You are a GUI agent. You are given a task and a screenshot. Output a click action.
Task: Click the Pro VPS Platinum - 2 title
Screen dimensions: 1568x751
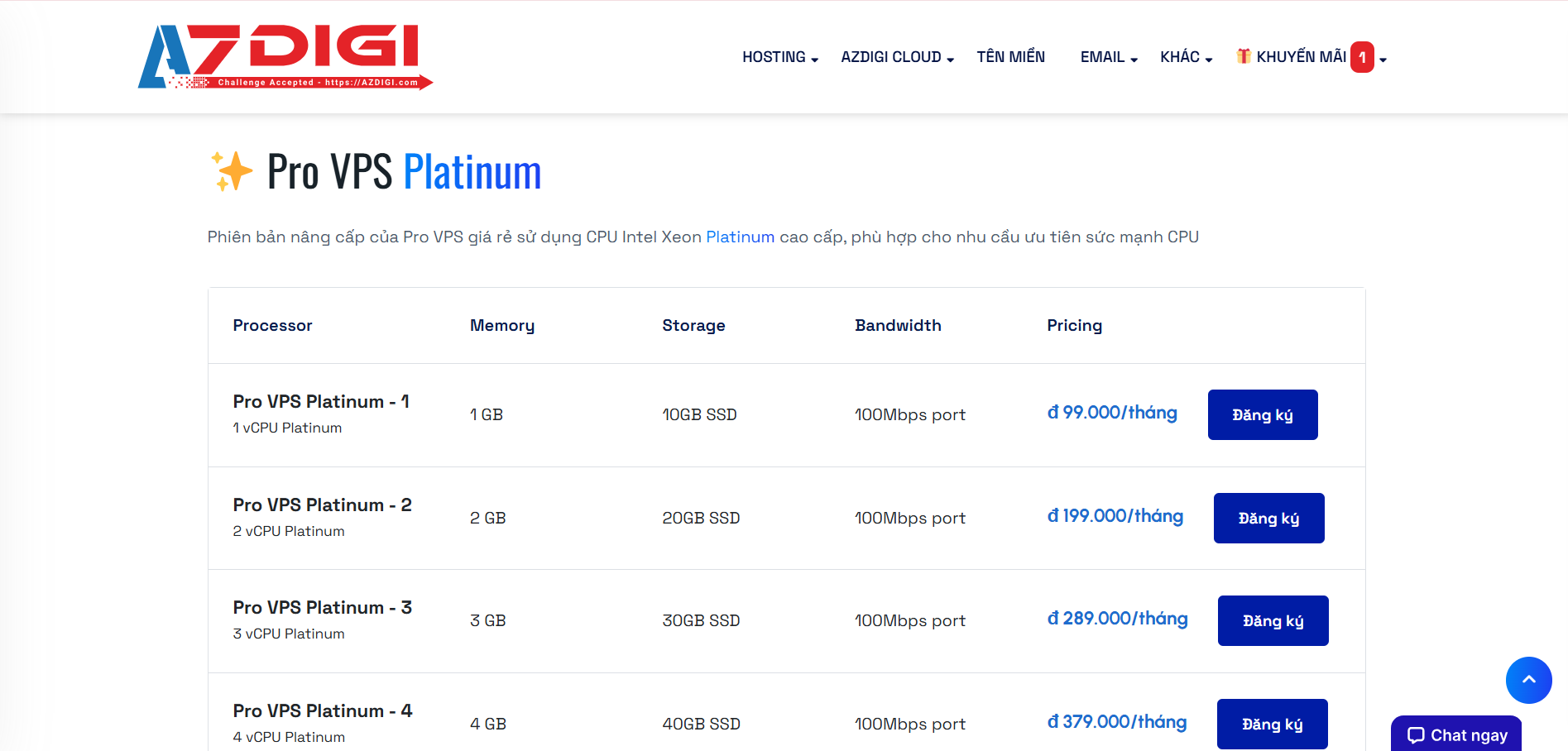[322, 505]
